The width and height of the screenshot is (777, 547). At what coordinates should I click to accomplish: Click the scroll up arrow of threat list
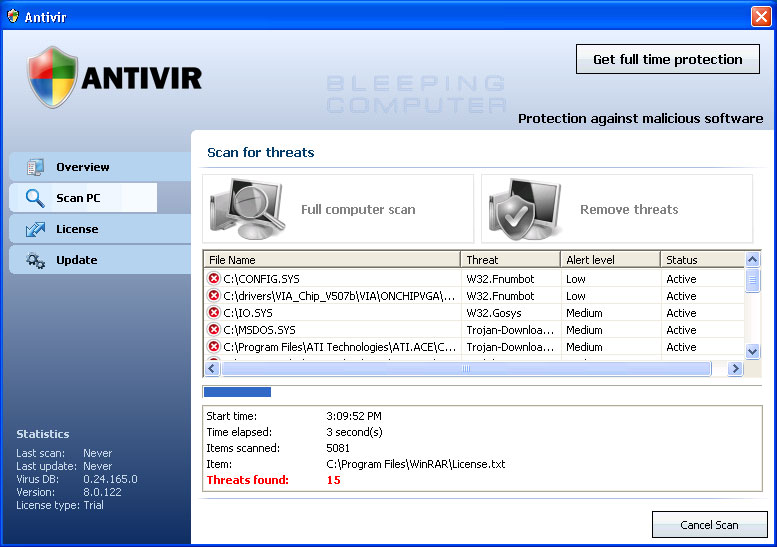[752, 259]
